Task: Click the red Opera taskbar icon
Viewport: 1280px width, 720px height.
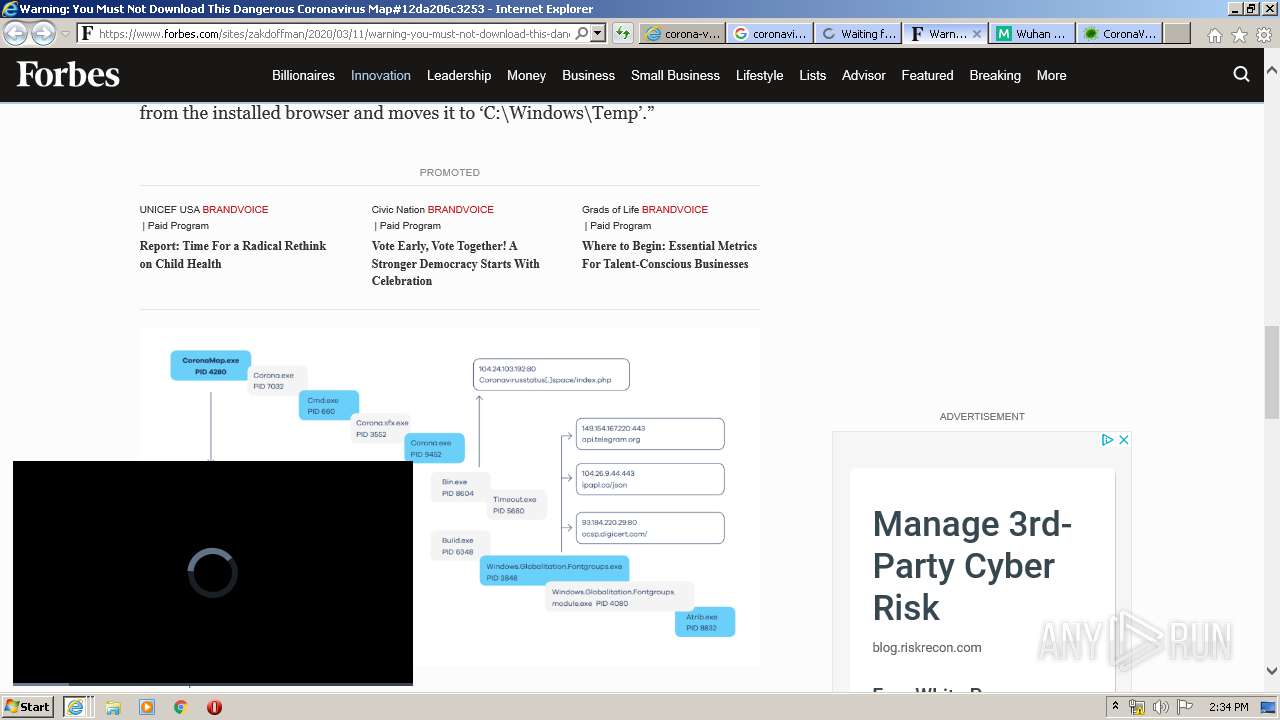Action: pyautogui.click(x=214, y=707)
